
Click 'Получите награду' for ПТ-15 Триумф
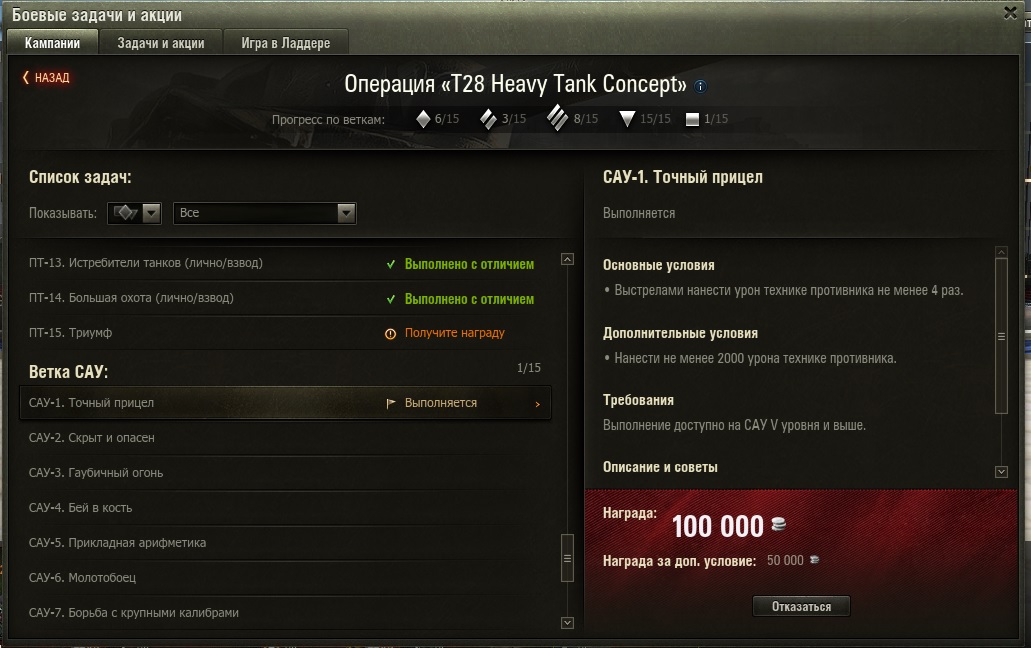tap(454, 333)
